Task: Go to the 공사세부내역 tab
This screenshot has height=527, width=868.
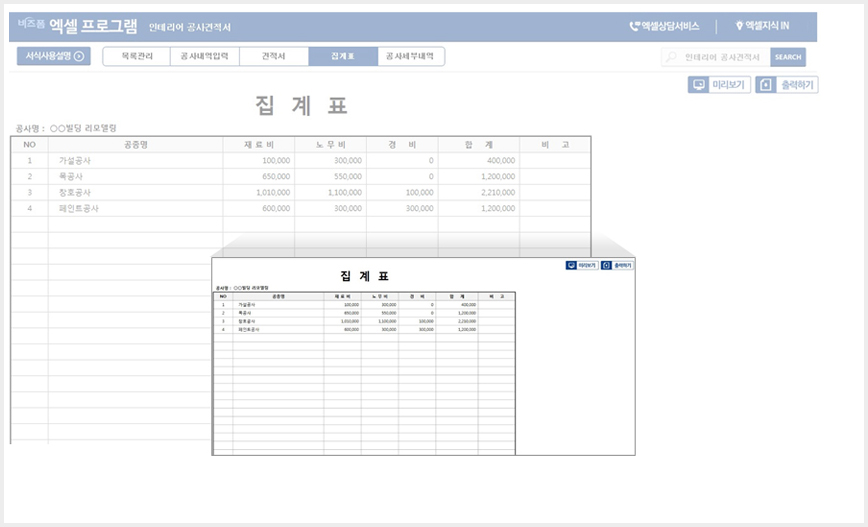Action: tap(411, 56)
